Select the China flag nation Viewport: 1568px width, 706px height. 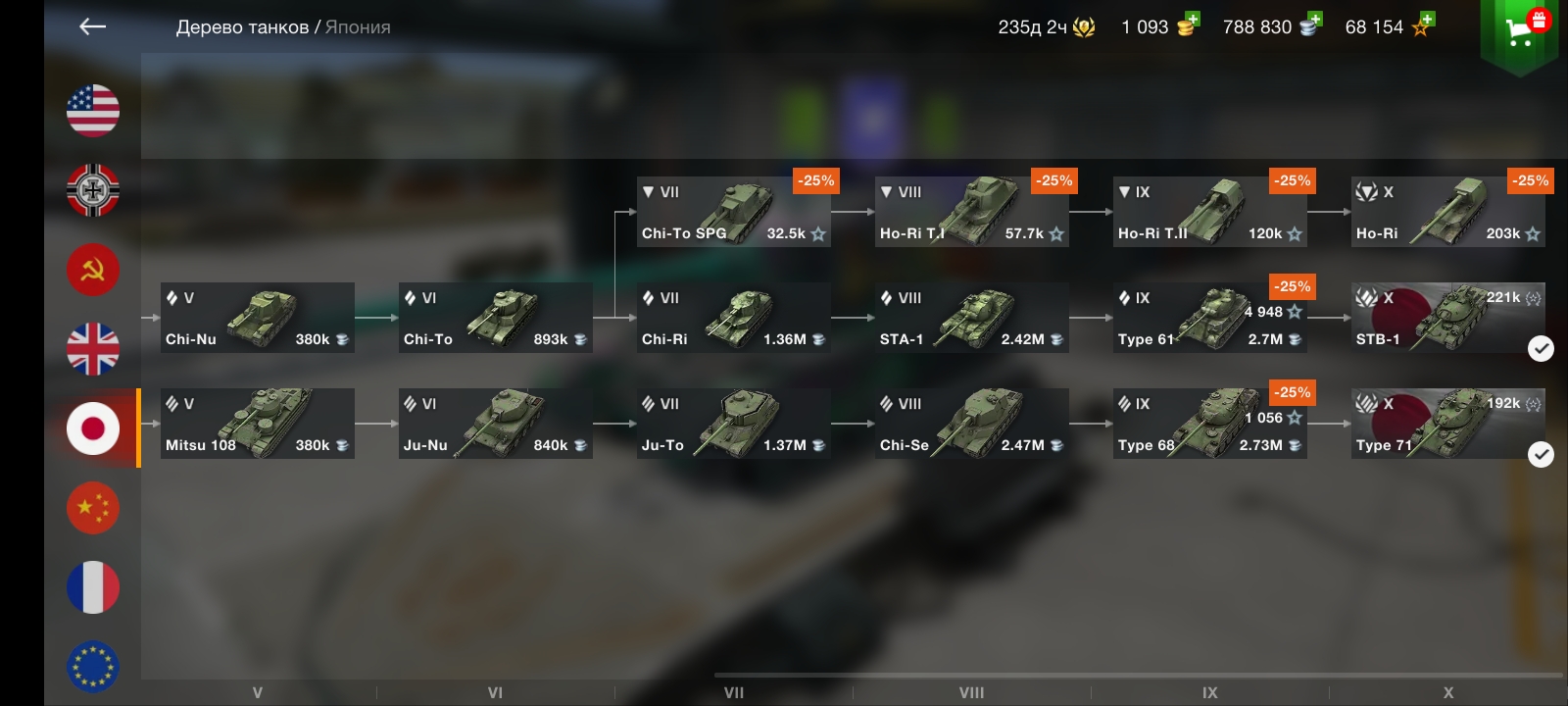[x=93, y=508]
